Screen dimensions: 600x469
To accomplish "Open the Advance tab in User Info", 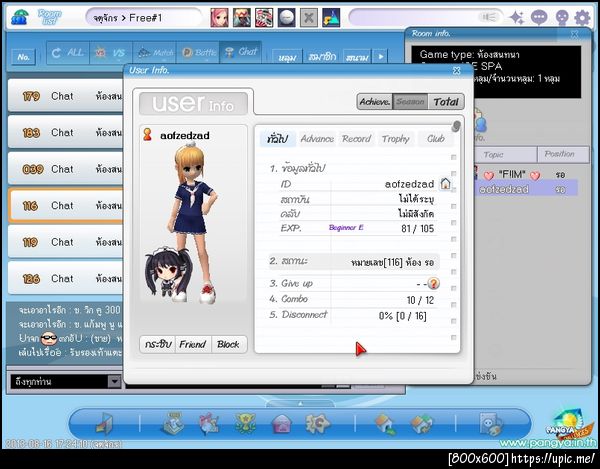I will 317,138.
